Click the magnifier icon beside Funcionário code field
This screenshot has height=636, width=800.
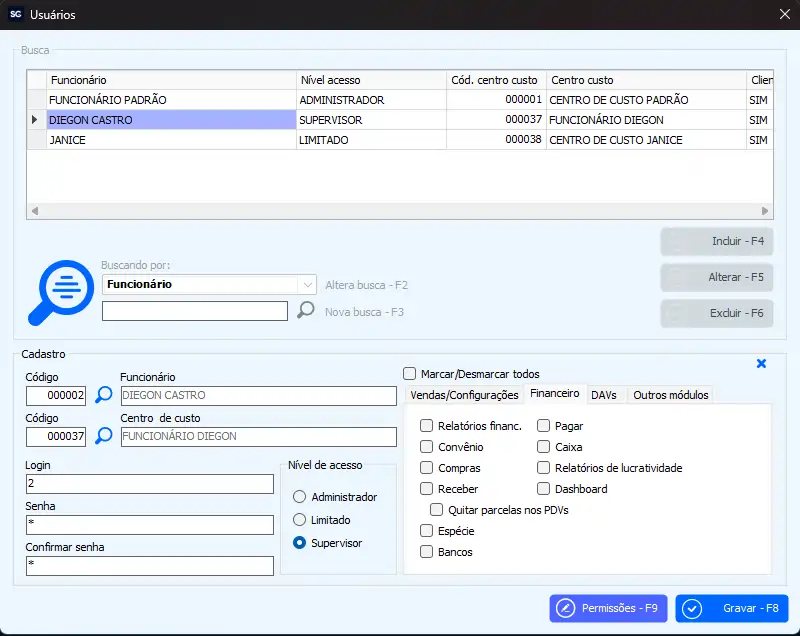(104, 396)
